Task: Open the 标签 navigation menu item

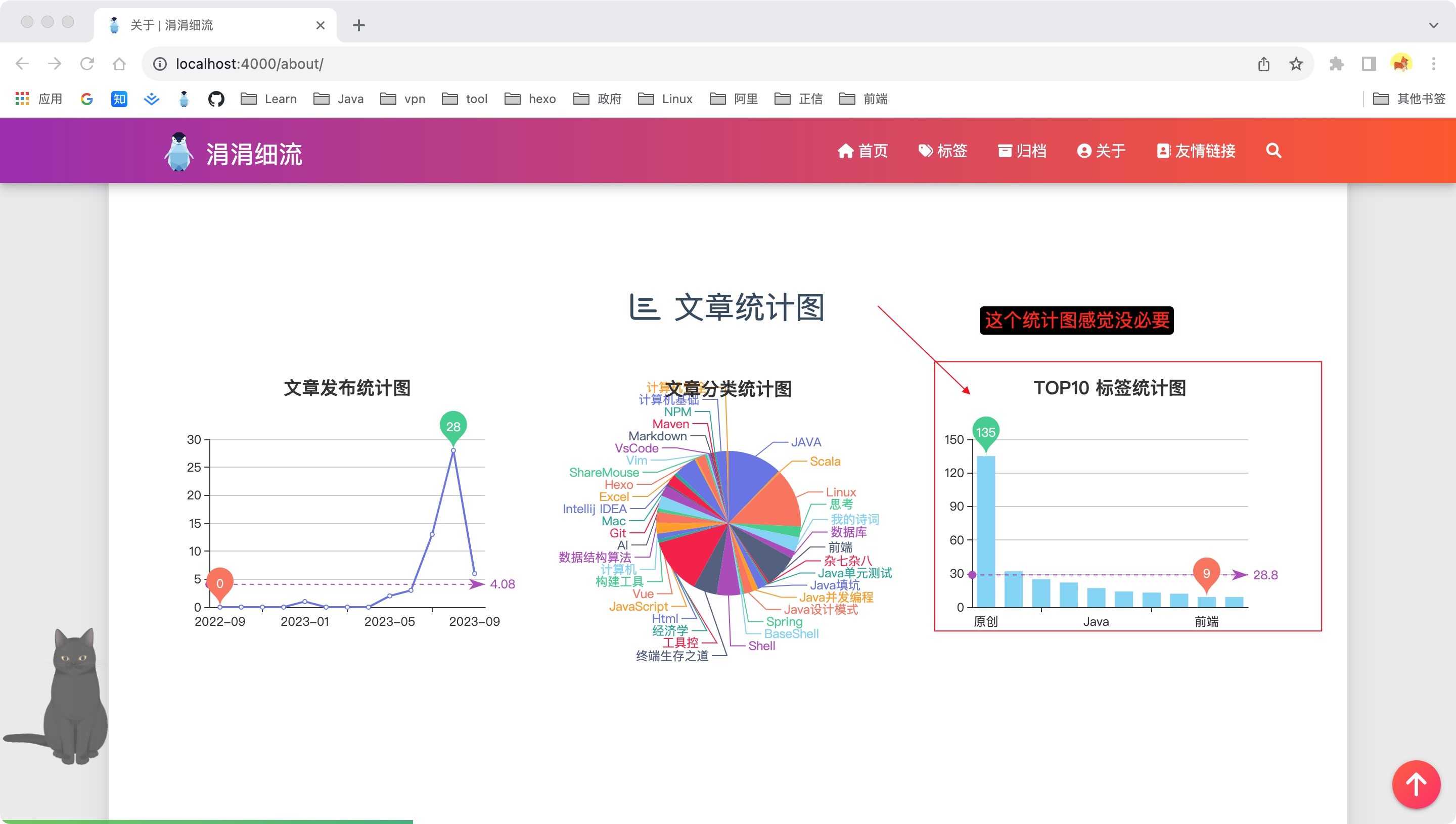Action: (943, 151)
